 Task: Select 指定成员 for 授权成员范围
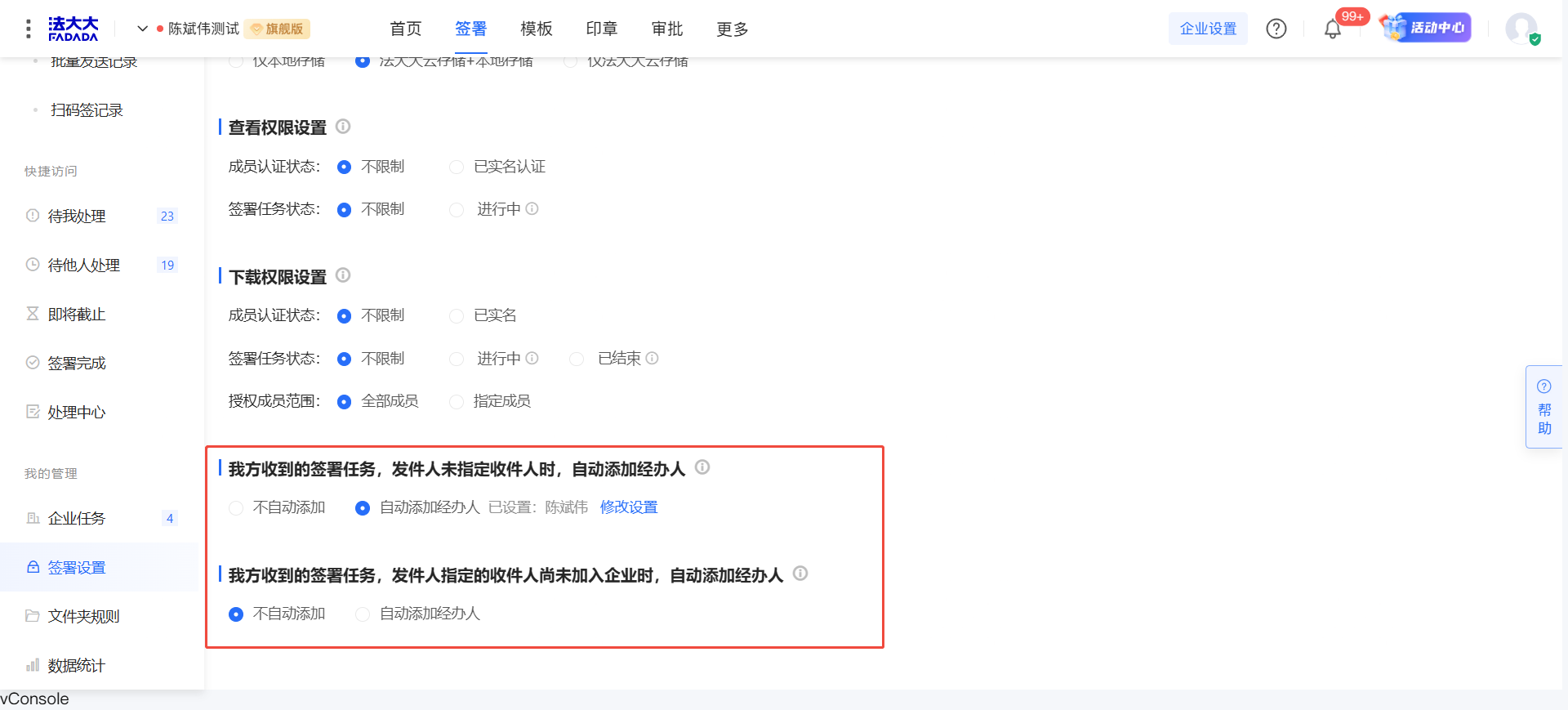[457, 401]
